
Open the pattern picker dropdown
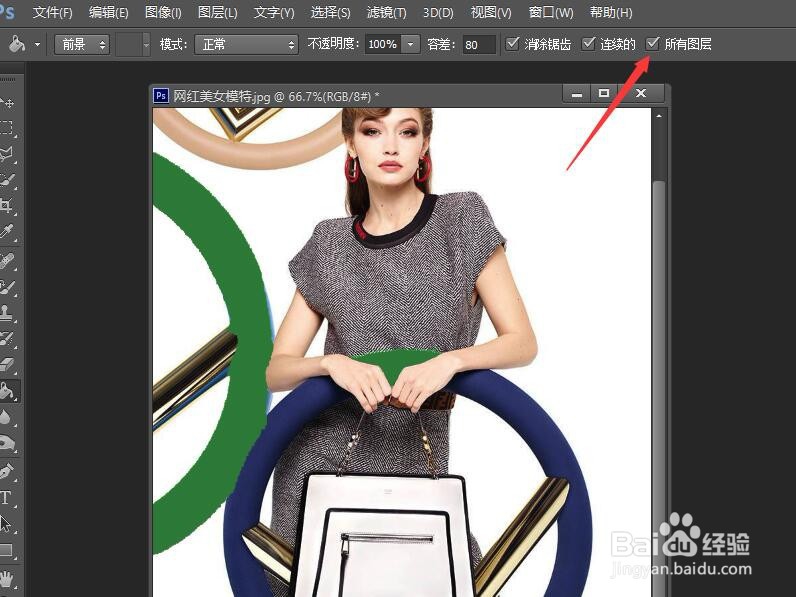pyautogui.click(x=146, y=45)
